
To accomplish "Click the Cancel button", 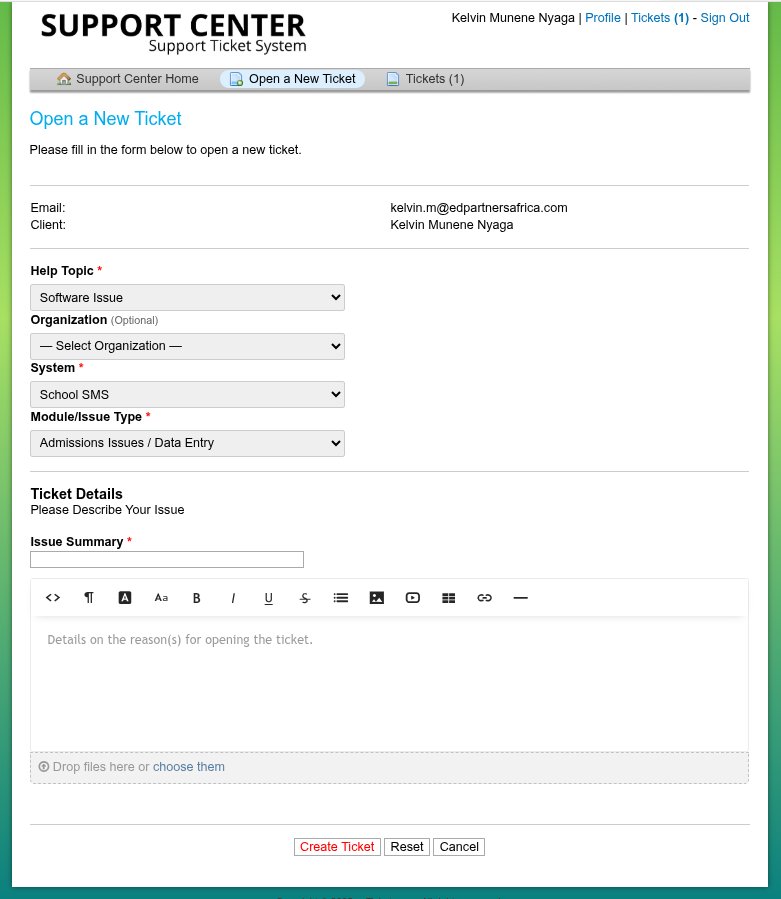I will click(x=459, y=847).
